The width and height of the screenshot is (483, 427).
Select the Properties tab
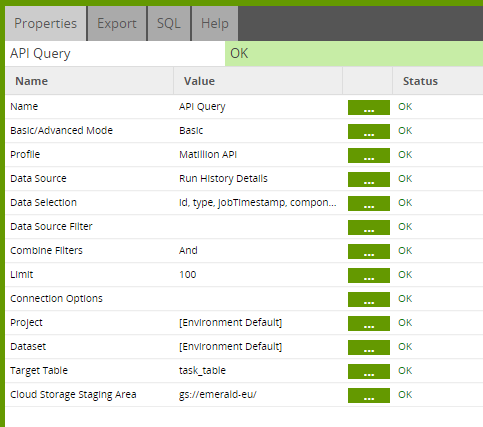pyautogui.click(x=46, y=23)
